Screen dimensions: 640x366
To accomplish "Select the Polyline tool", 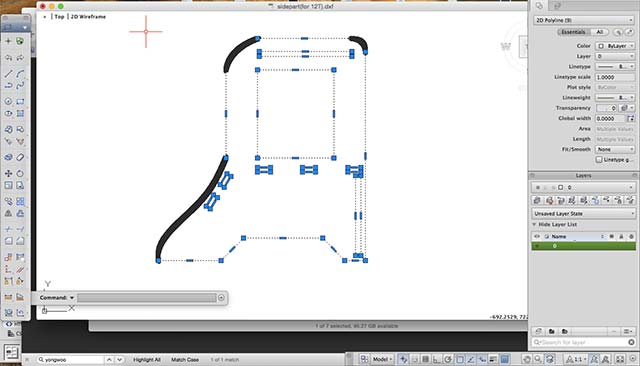I will (8, 85).
